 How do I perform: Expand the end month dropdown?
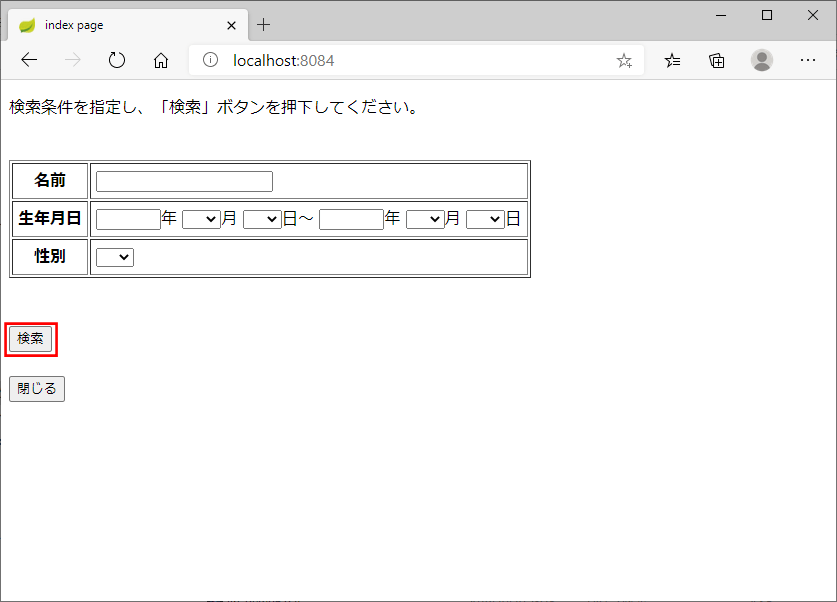point(425,219)
